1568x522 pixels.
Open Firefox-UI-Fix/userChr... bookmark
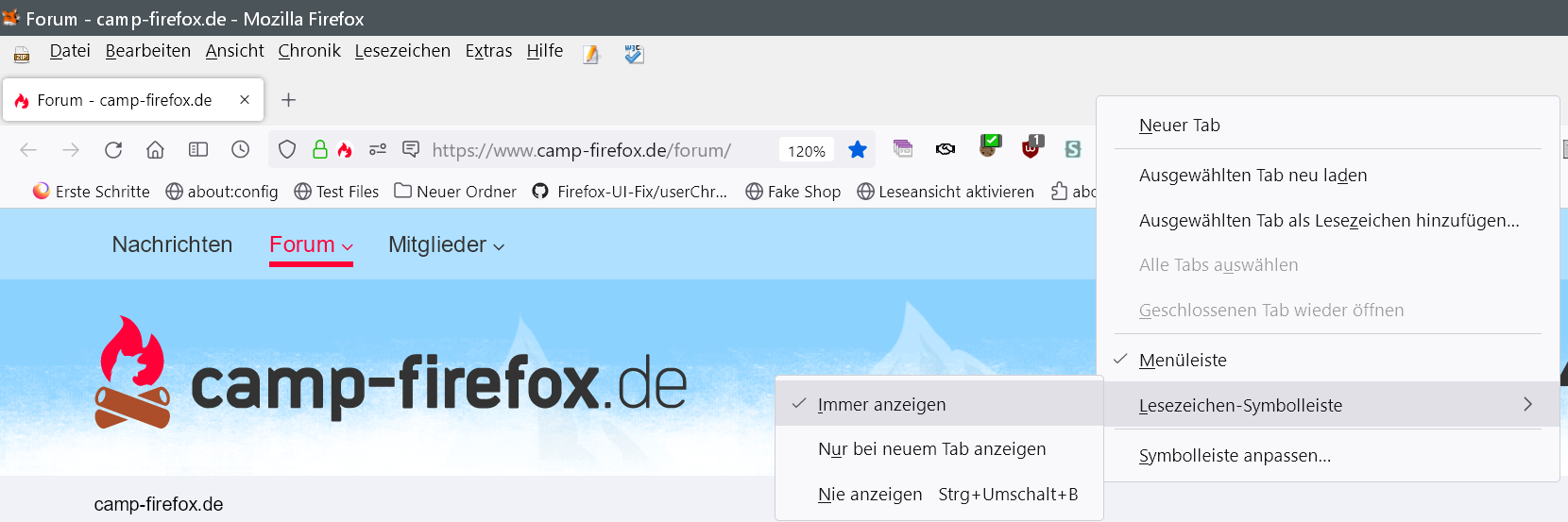[630, 192]
